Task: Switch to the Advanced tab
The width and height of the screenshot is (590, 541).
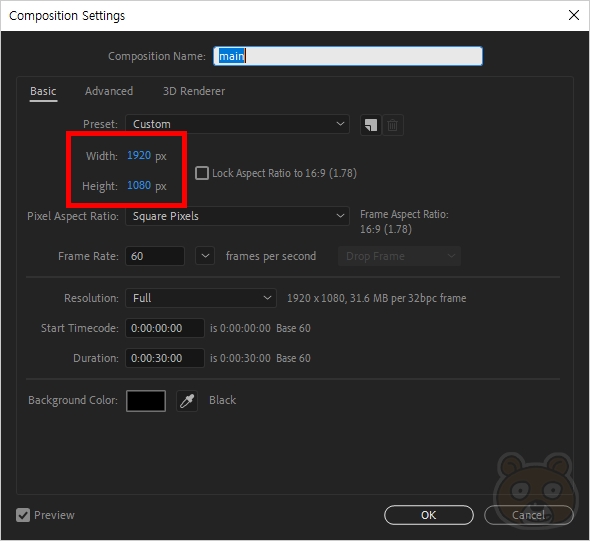Action: [x=109, y=91]
